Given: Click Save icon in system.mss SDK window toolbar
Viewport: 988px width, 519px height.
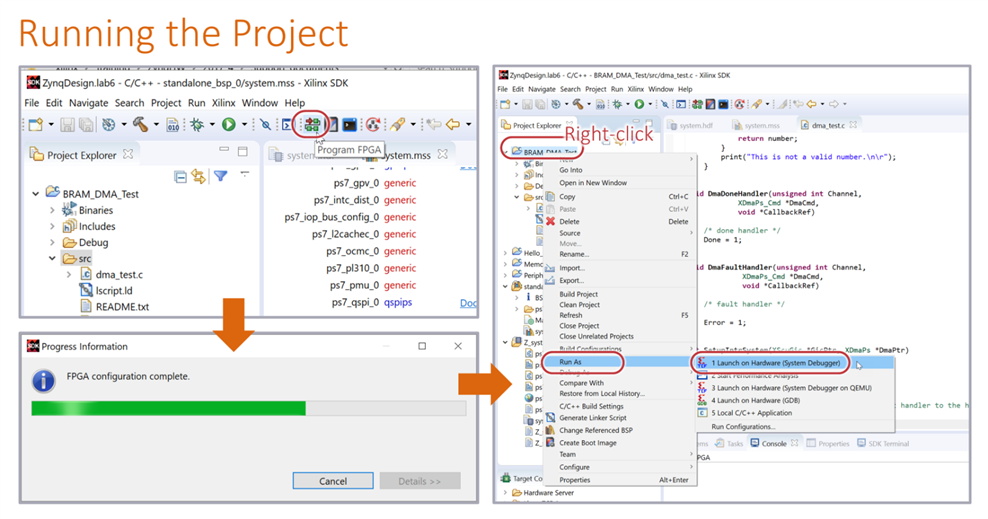Looking at the screenshot, I should point(67,125).
